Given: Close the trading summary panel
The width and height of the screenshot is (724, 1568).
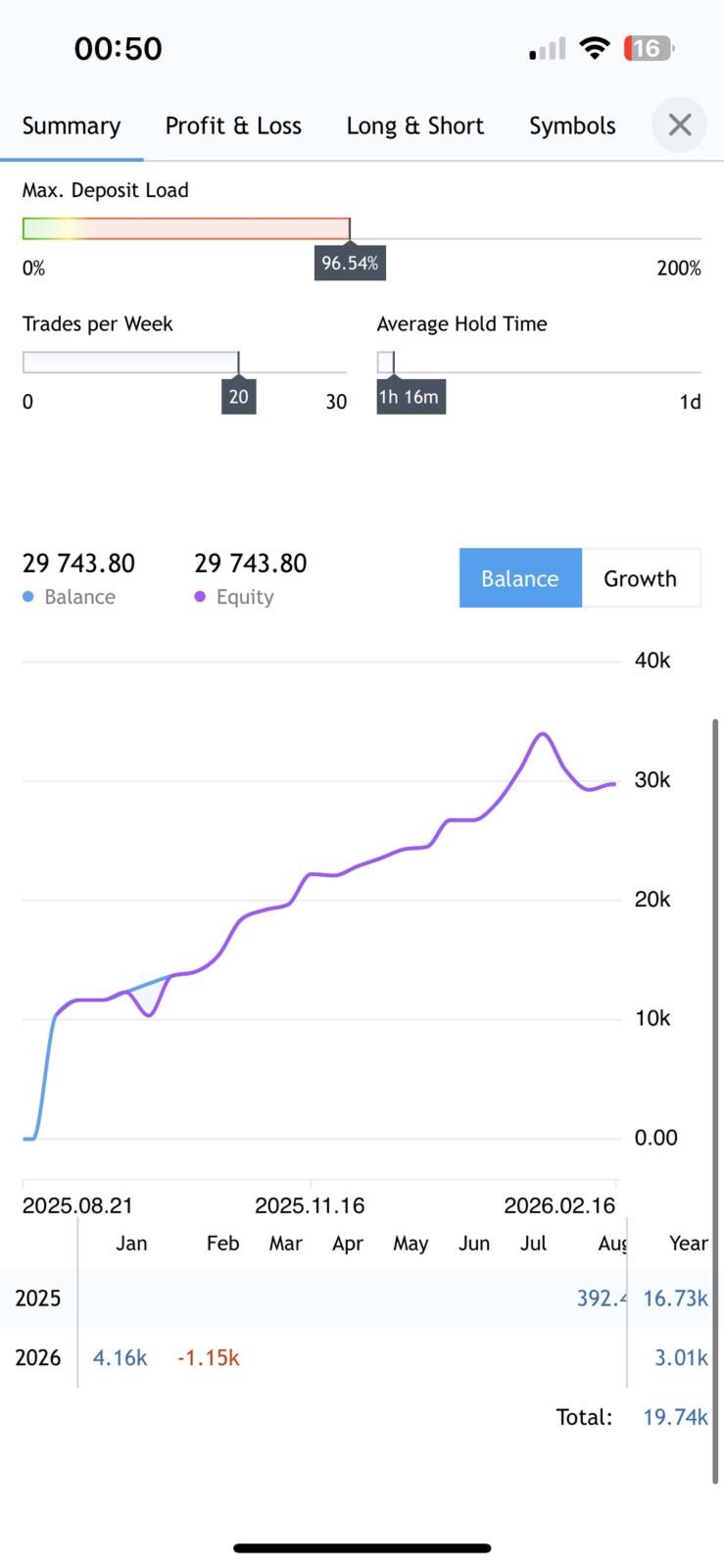Looking at the screenshot, I should coord(679,124).
